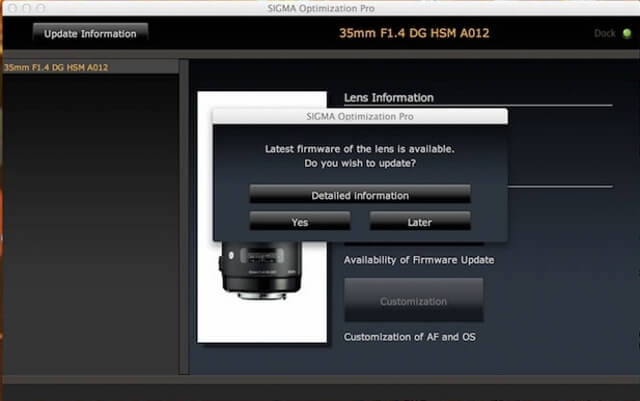640x401 pixels.
Task: Postpone the update by clicking Later
Action: coord(420,222)
